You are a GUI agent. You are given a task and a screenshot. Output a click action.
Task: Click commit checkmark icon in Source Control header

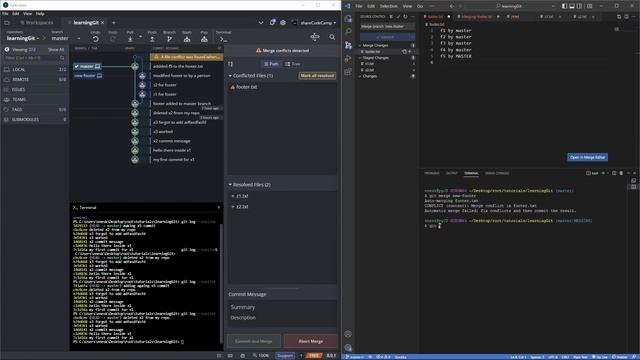pos(398,17)
